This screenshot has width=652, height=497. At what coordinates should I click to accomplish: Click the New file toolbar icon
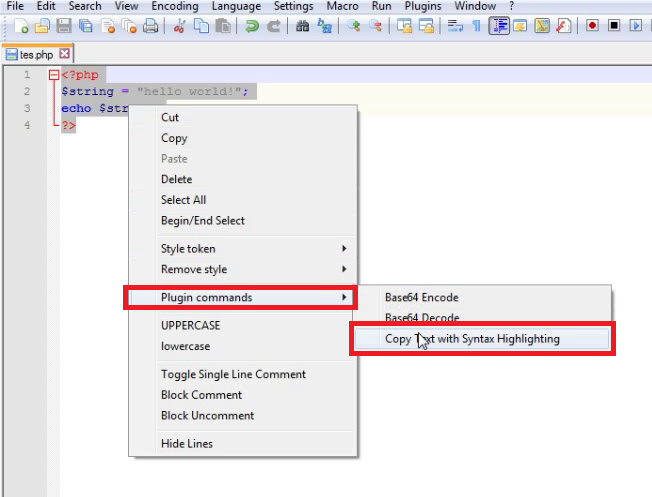point(21,26)
